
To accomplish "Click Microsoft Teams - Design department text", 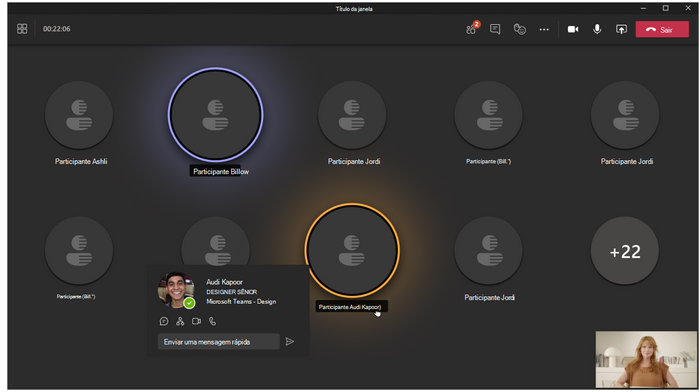I will [x=241, y=302].
